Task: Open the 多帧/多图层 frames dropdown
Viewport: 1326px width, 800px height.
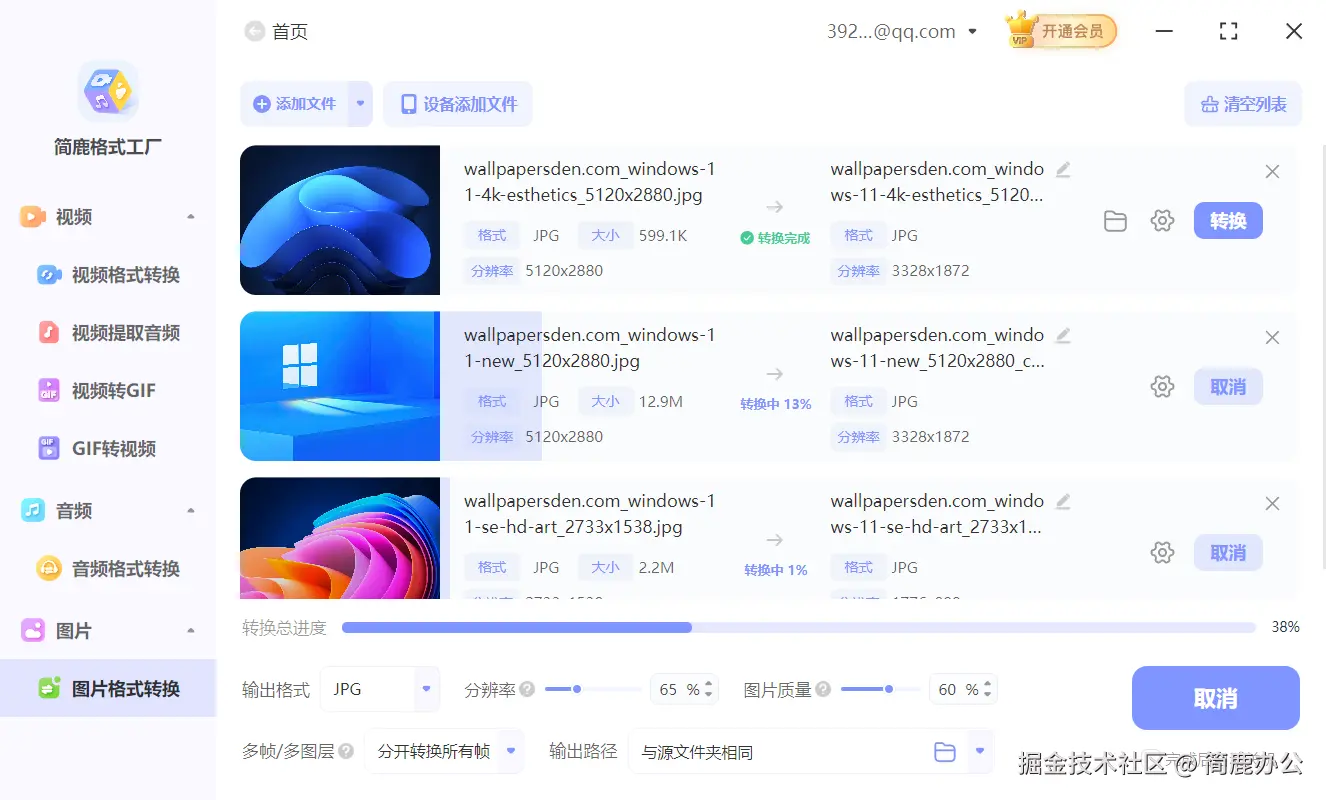Action: pyautogui.click(x=444, y=751)
